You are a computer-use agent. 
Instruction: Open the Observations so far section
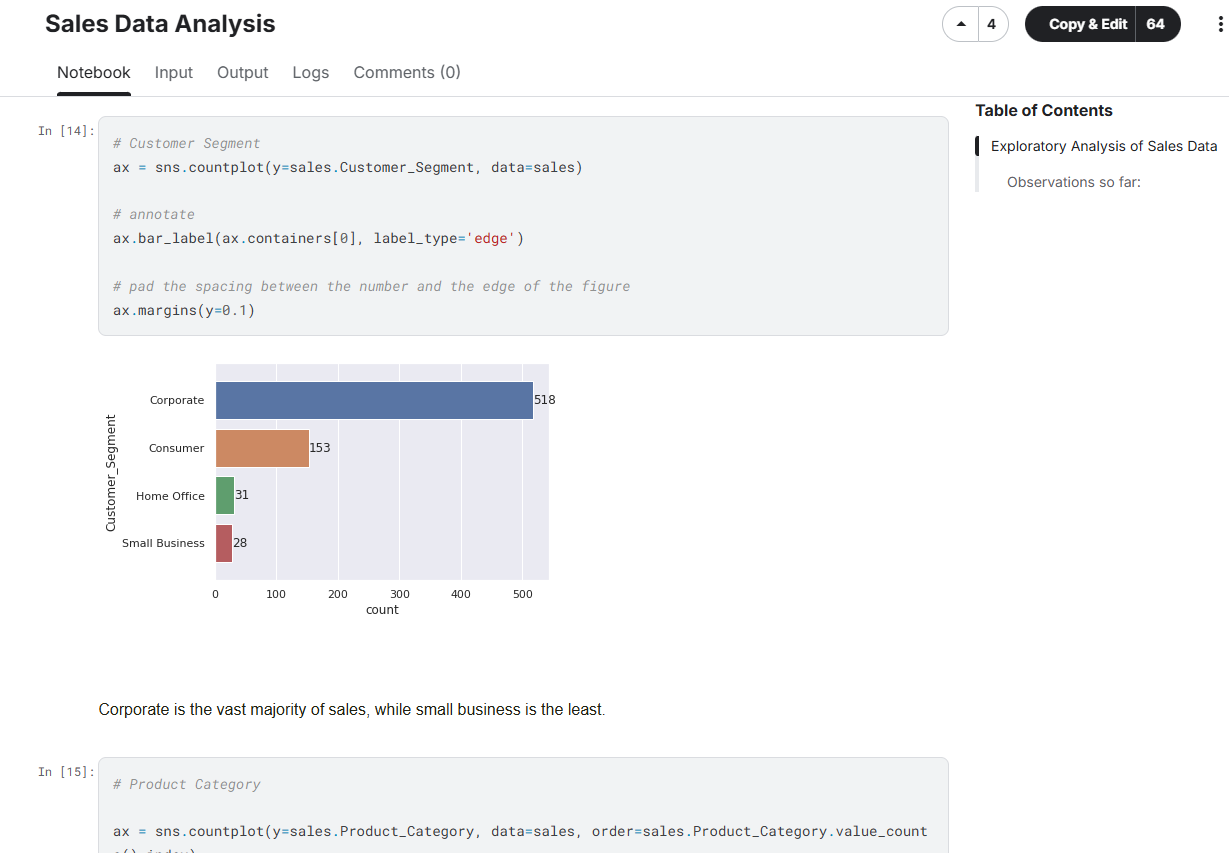(1073, 182)
